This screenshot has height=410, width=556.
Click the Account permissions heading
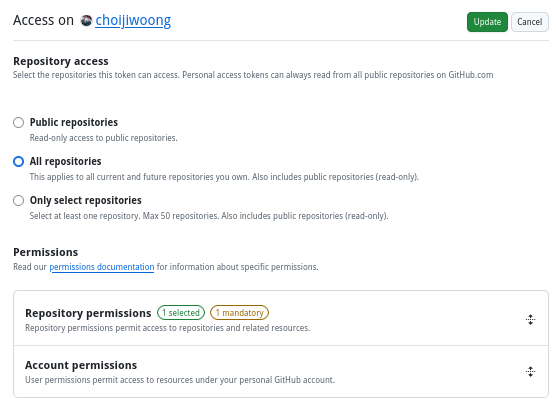pos(81,365)
